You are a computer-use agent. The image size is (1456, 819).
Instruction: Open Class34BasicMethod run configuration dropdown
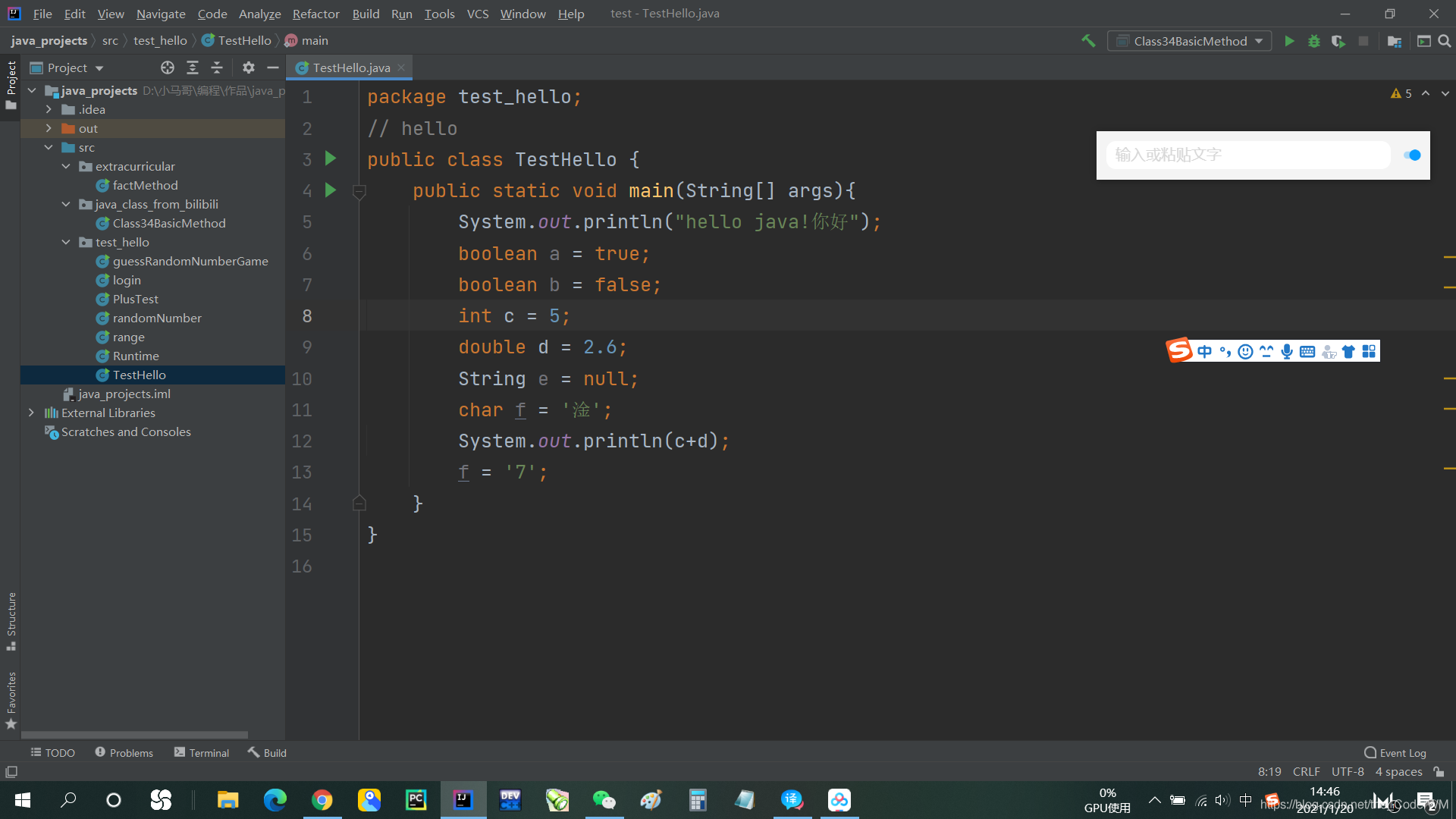1189,41
